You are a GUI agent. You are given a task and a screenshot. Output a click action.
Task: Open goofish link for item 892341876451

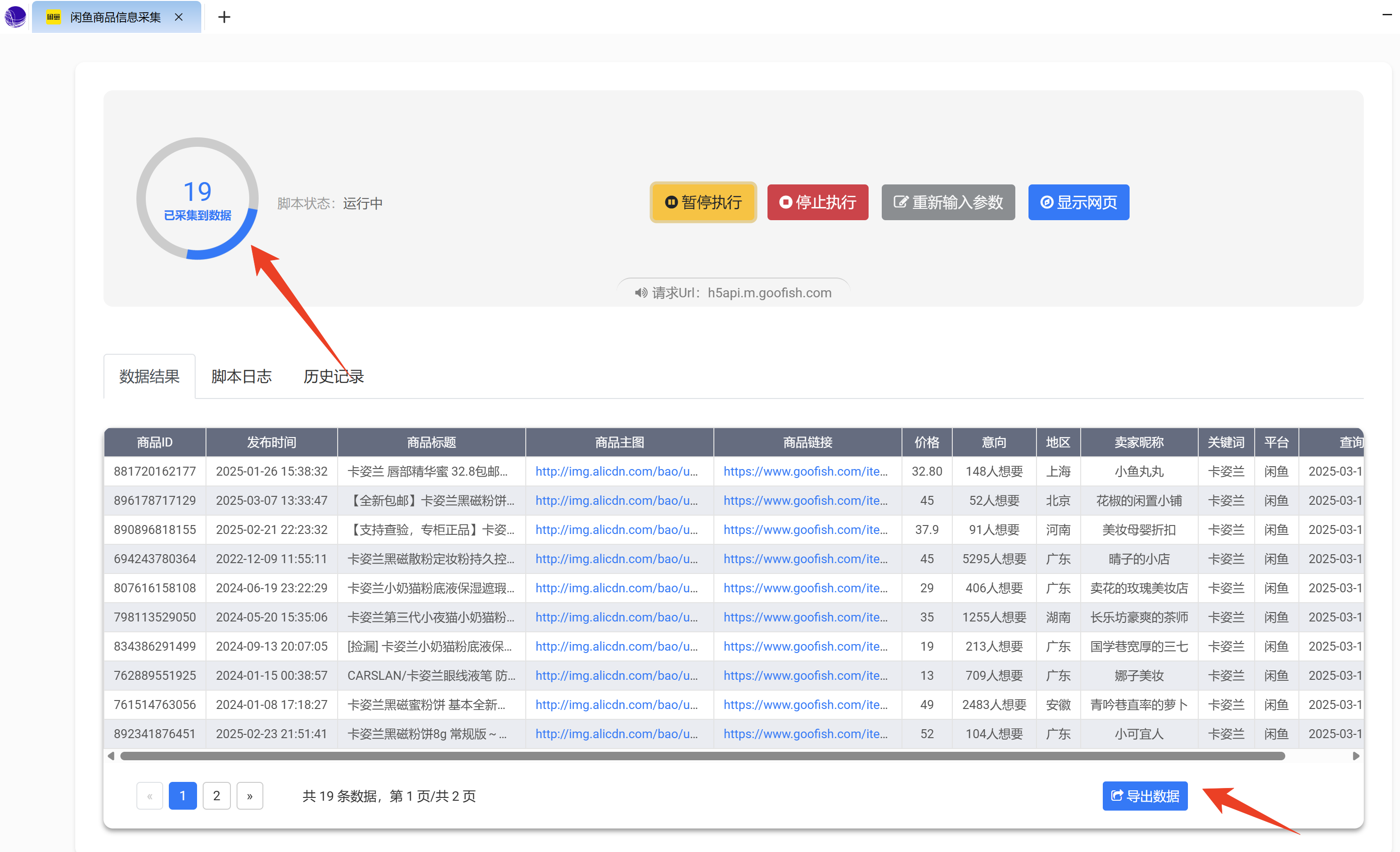(805, 734)
